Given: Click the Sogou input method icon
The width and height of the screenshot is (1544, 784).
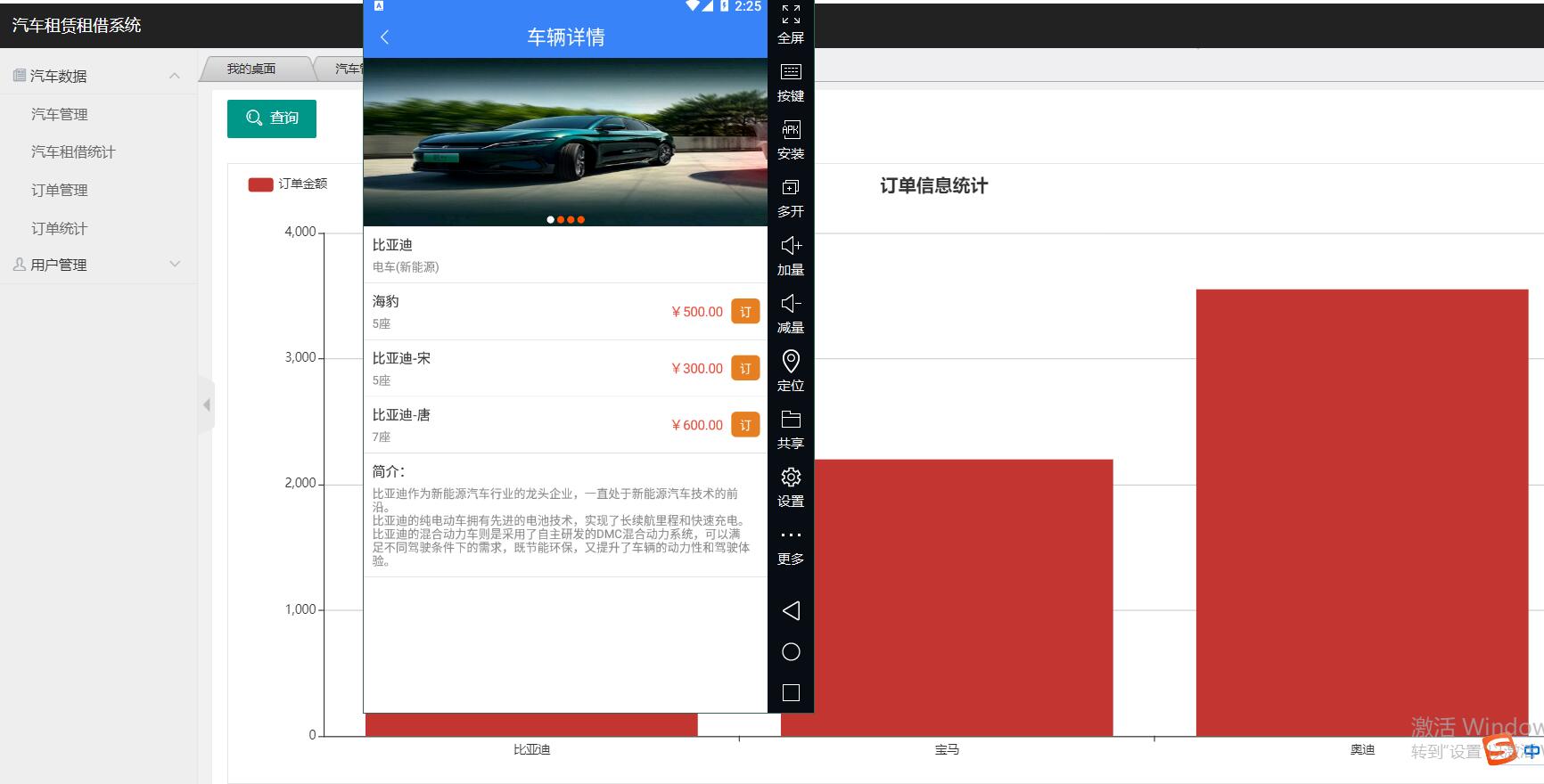Looking at the screenshot, I should pos(1500,750).
